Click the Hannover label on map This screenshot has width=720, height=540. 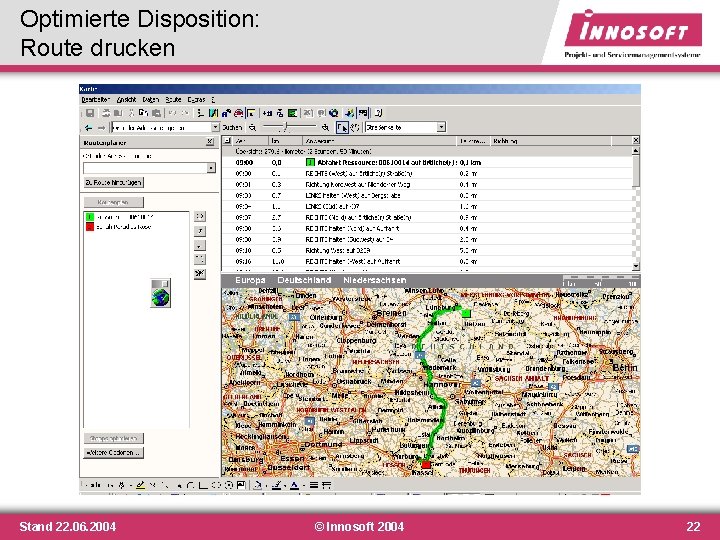pyautogui.click(x=441, y=384)
